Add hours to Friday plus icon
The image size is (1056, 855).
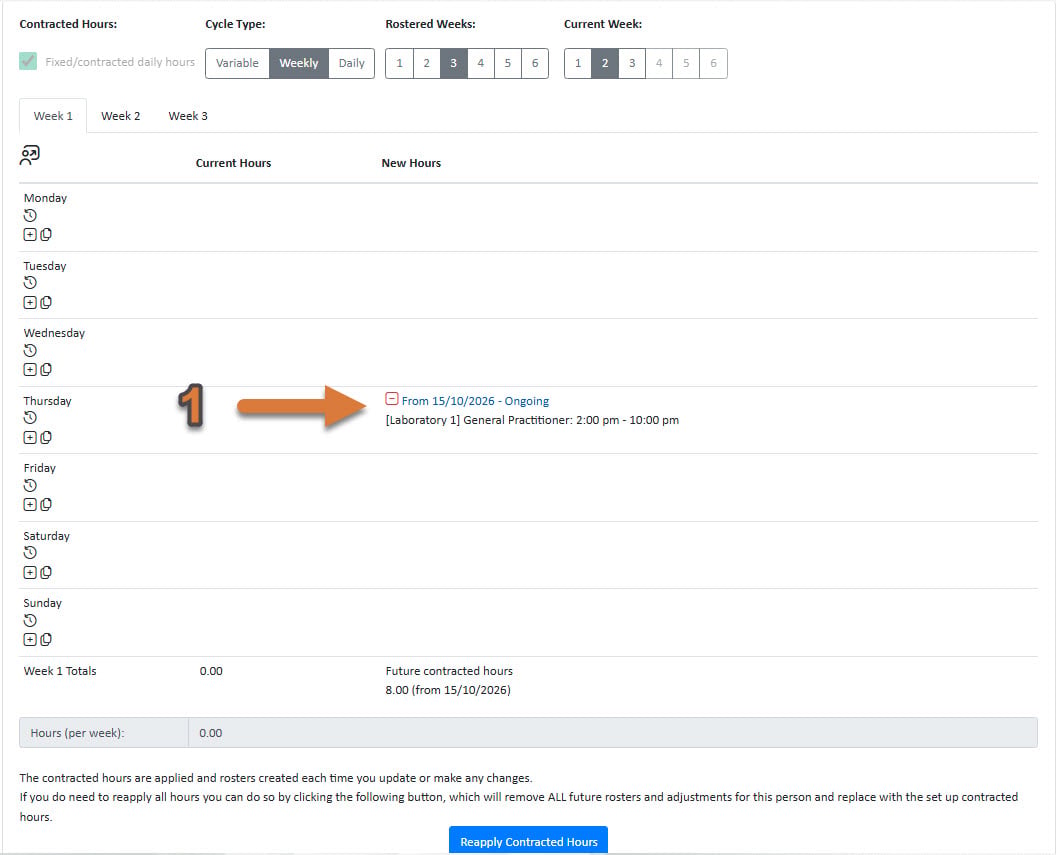(30, 504)
